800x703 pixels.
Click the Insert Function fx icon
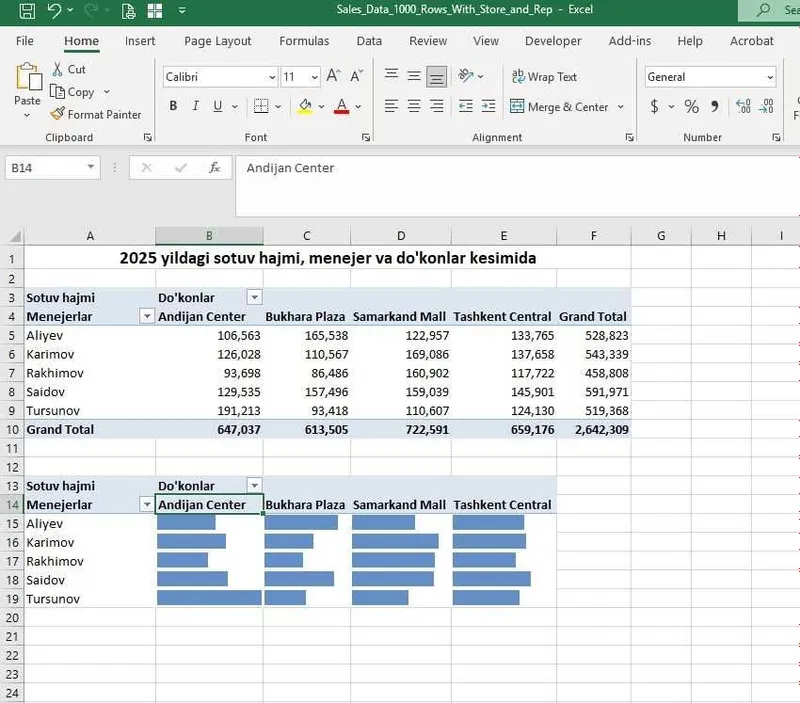[x=214, y=167]
